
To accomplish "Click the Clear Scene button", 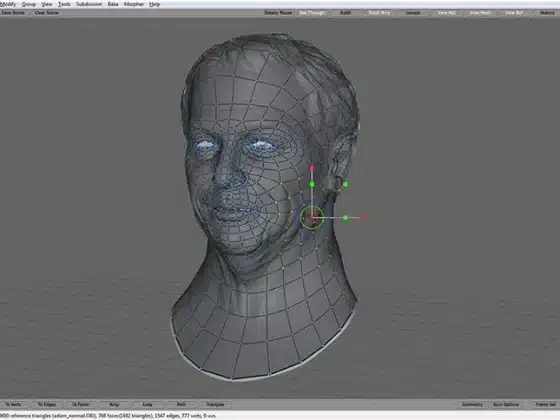I will click(46, 12).
